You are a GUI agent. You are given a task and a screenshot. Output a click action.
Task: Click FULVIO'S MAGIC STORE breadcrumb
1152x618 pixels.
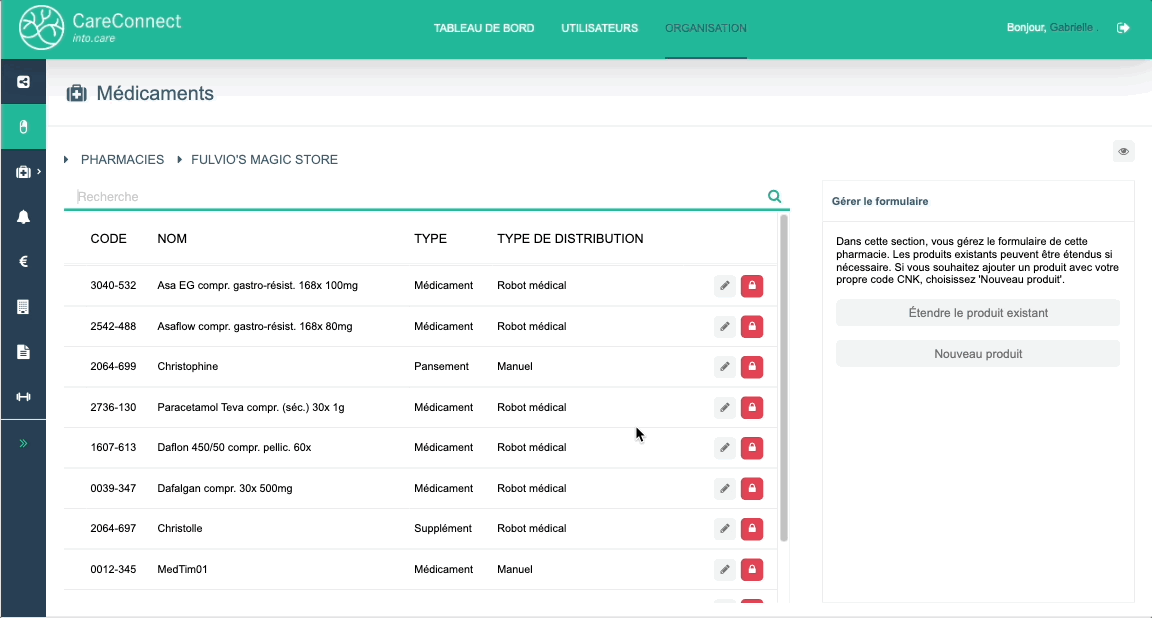click(x=264, y=159)
